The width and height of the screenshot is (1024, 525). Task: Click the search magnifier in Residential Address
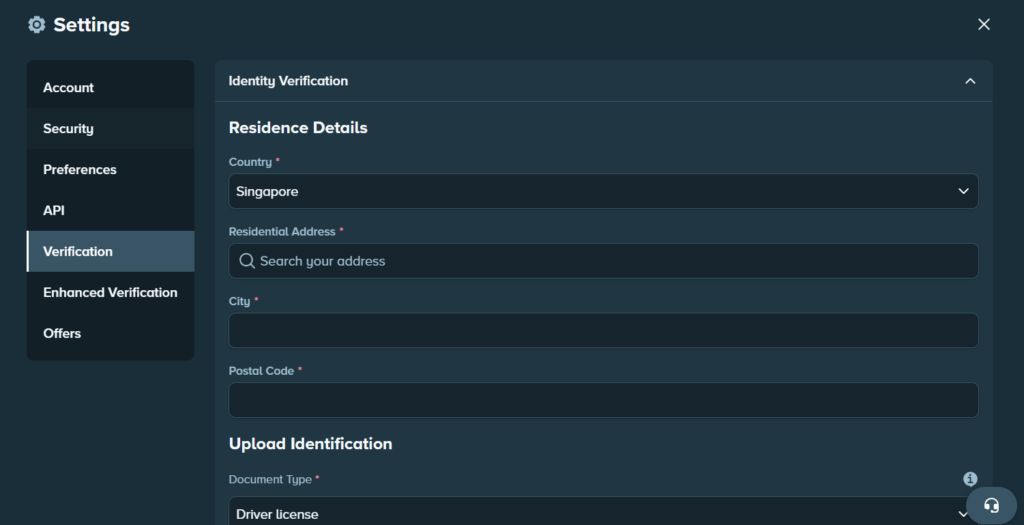coord(247,261)
